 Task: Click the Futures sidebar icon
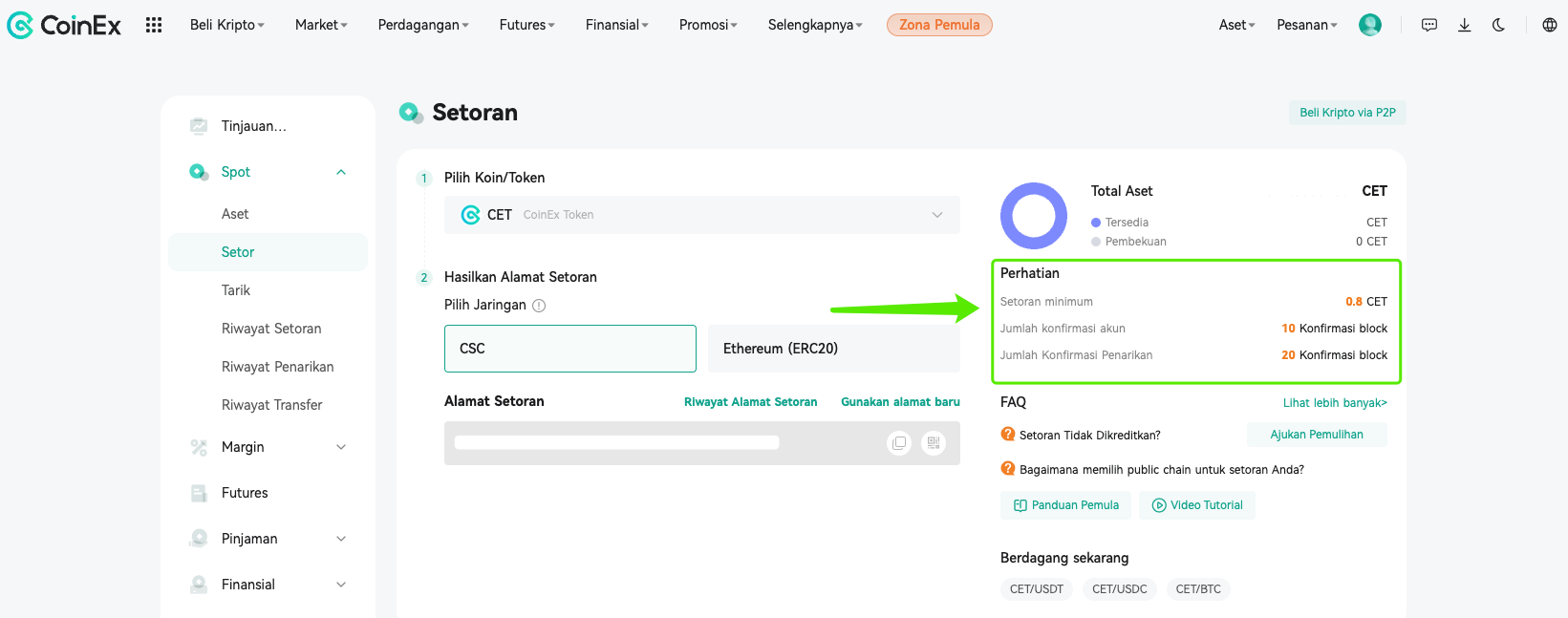(x=199, y=493)
